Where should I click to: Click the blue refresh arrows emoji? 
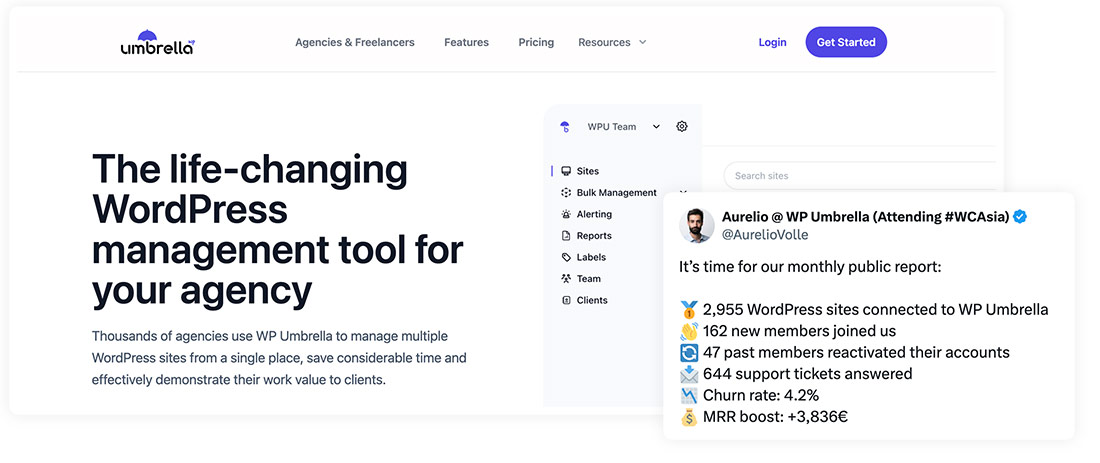pos(689,353)
